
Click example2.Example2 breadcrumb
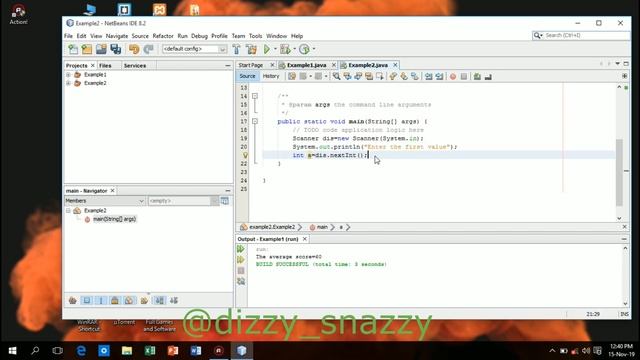coord(272,227)
